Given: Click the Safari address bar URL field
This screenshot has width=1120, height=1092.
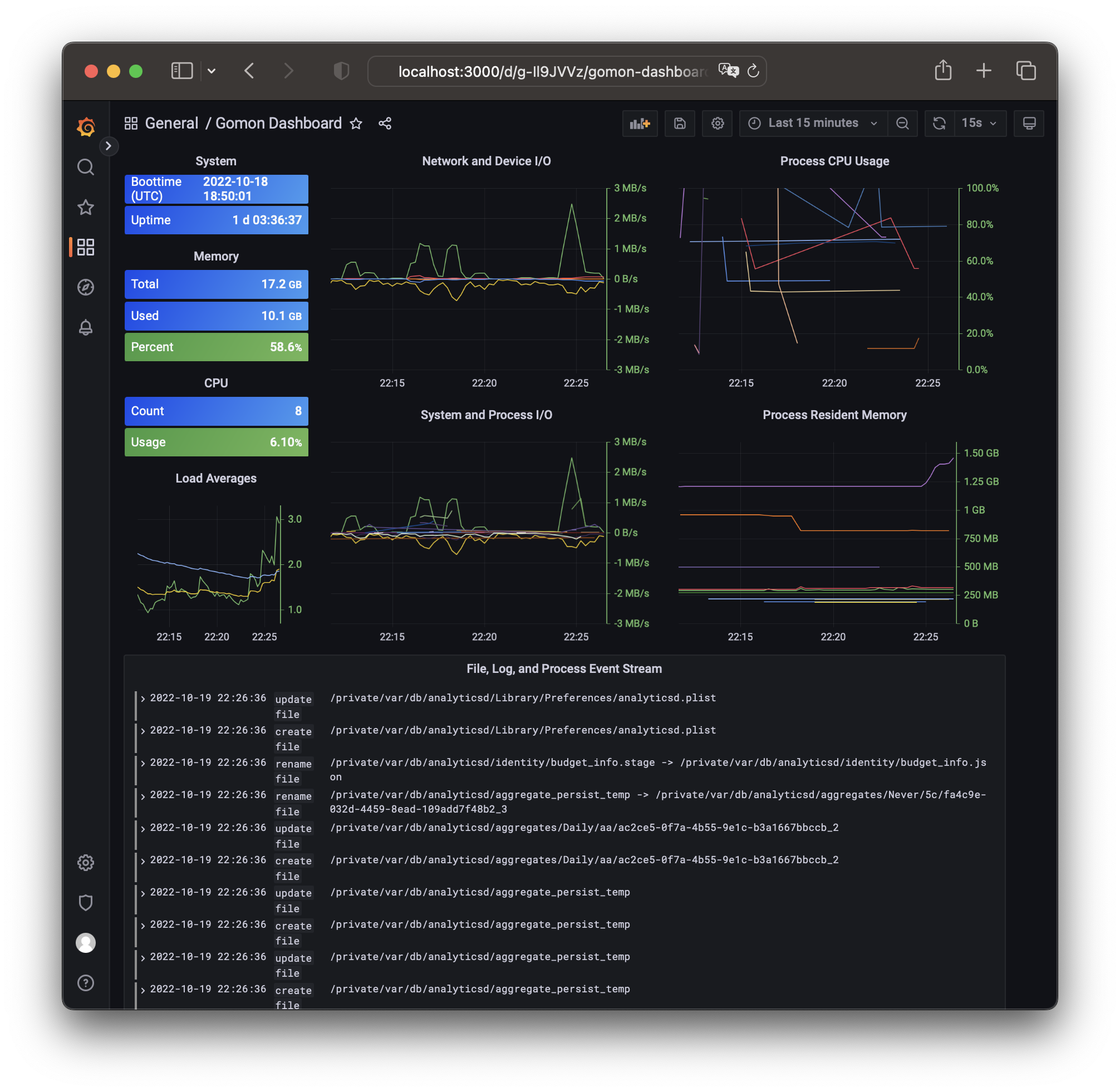Looking at the screenshot, I should click(551, 71).
